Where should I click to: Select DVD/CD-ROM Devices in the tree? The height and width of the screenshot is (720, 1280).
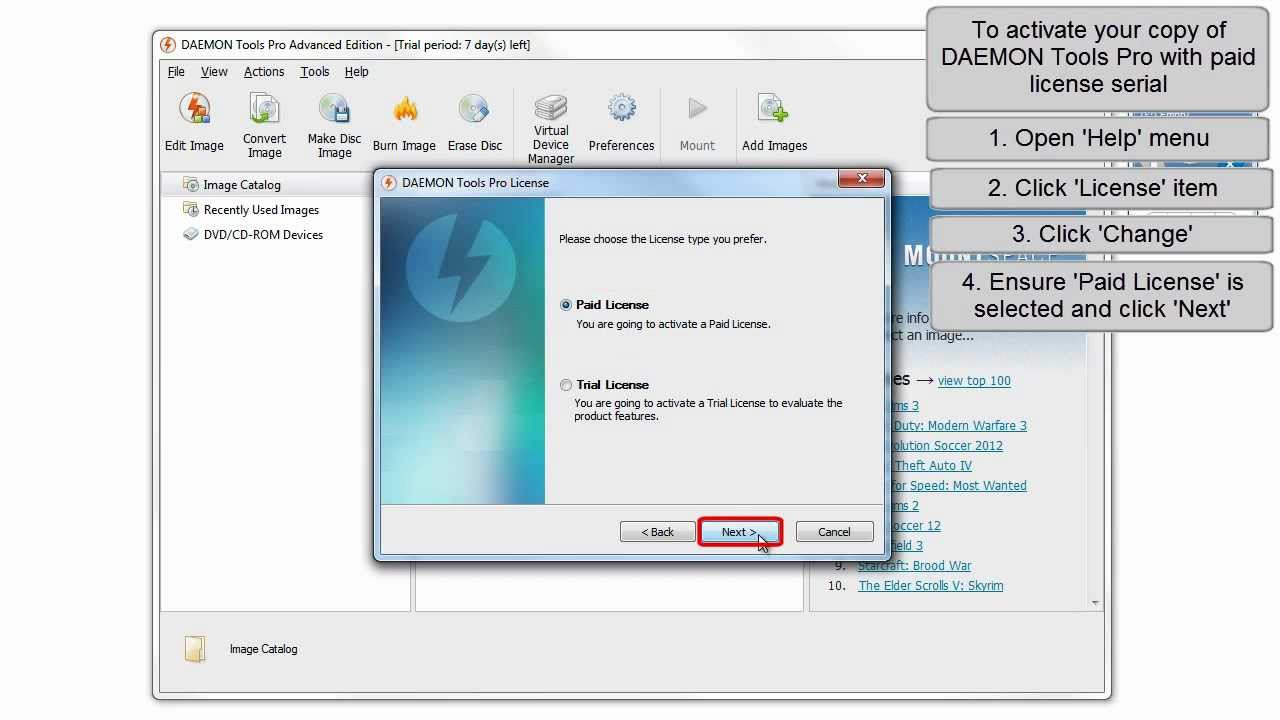click(263, 235)
